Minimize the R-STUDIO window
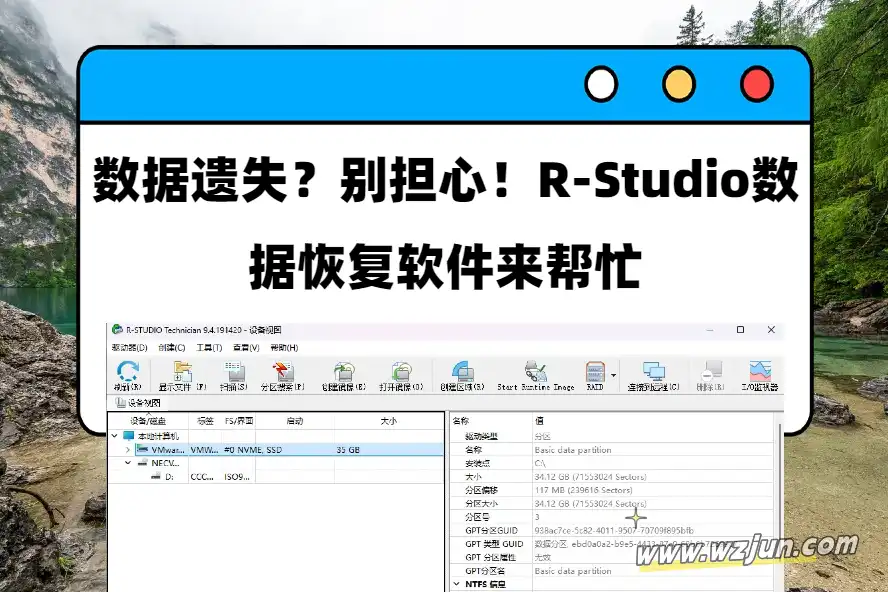The image size is (888, 592). click(710, 330)
